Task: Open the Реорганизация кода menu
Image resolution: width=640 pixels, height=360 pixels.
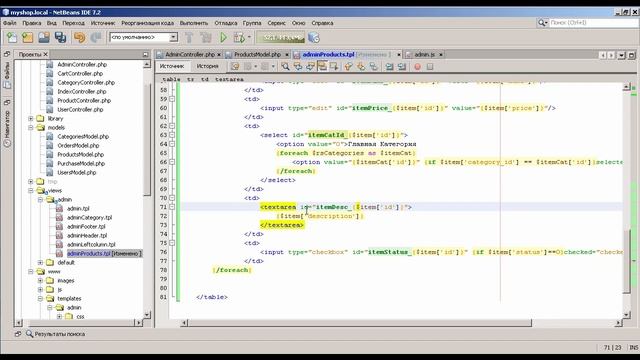Action: click(x=147, y=23)
